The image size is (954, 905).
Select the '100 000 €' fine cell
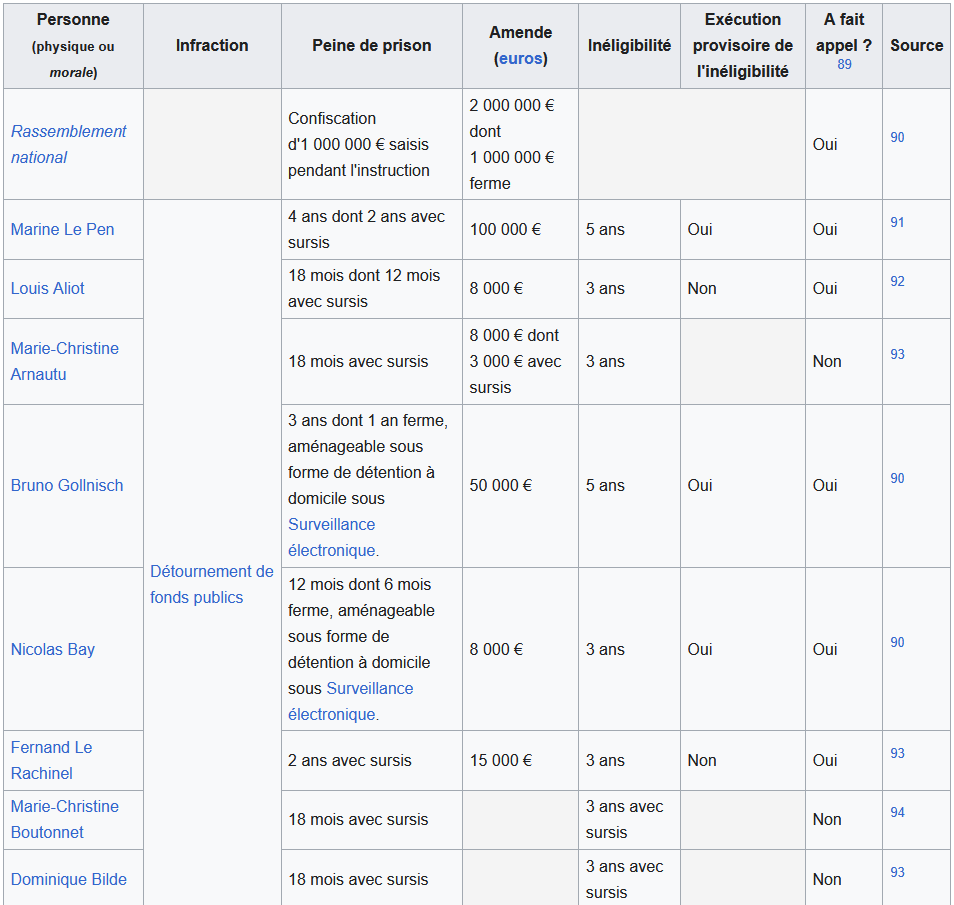point(520,229)
